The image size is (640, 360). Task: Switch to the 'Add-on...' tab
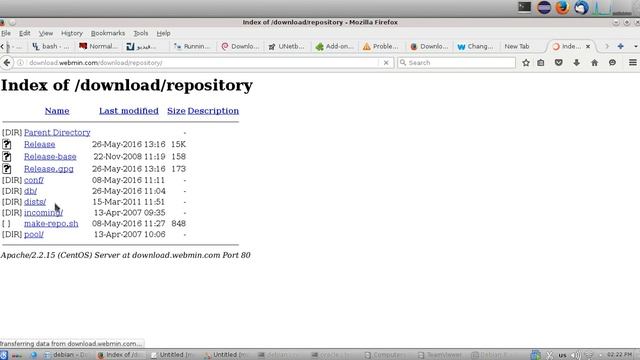tap(334, 47)
